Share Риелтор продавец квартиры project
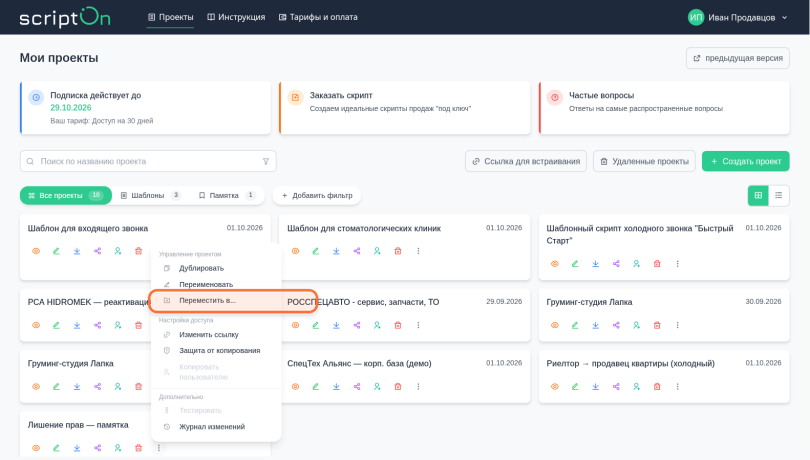The image size is (810, 460). [616, 387]
